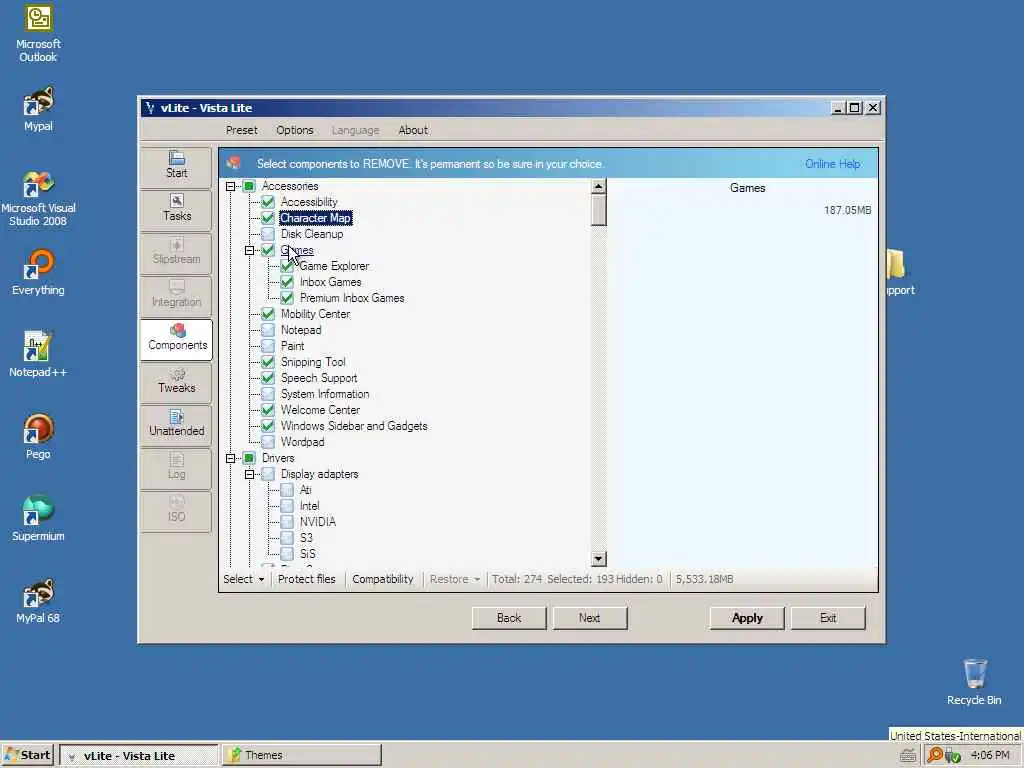This screenshot has width=1024, height=768.
Task: Click the Exit button
Action: (x=828, y=618)
